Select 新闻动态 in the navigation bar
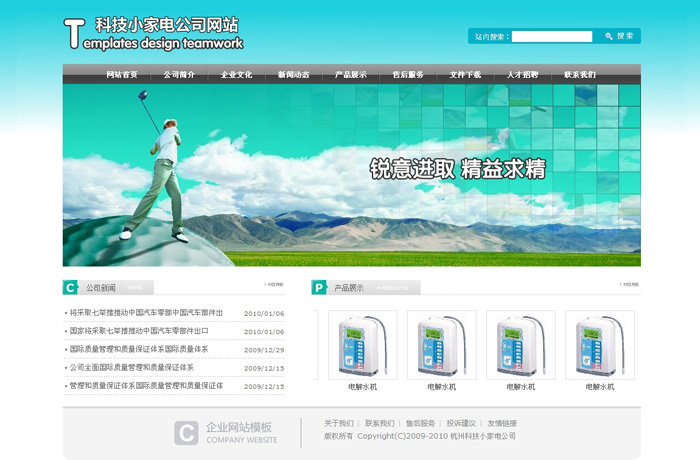700x460 pixels. click(293, 75)
